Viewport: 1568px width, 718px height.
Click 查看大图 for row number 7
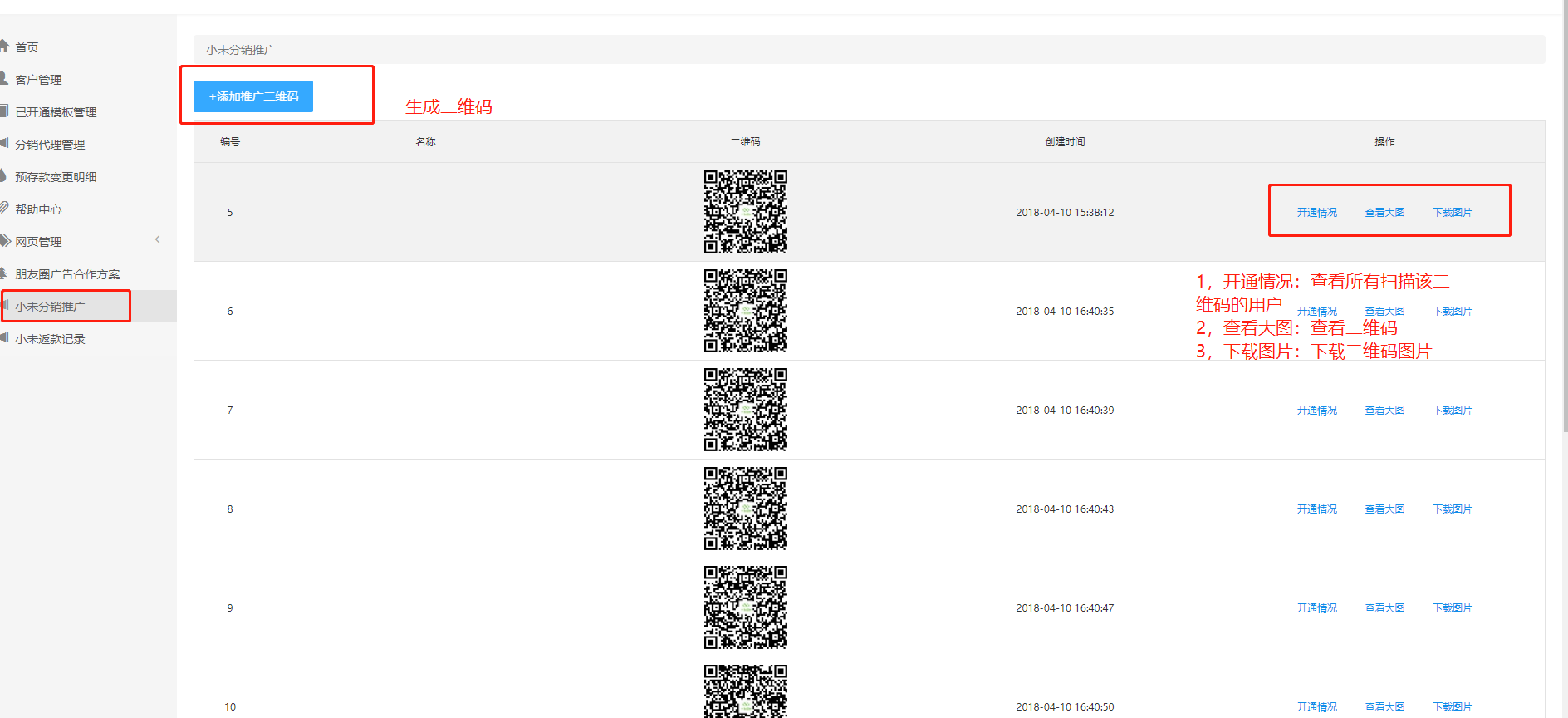click(x=1384, y=411)
